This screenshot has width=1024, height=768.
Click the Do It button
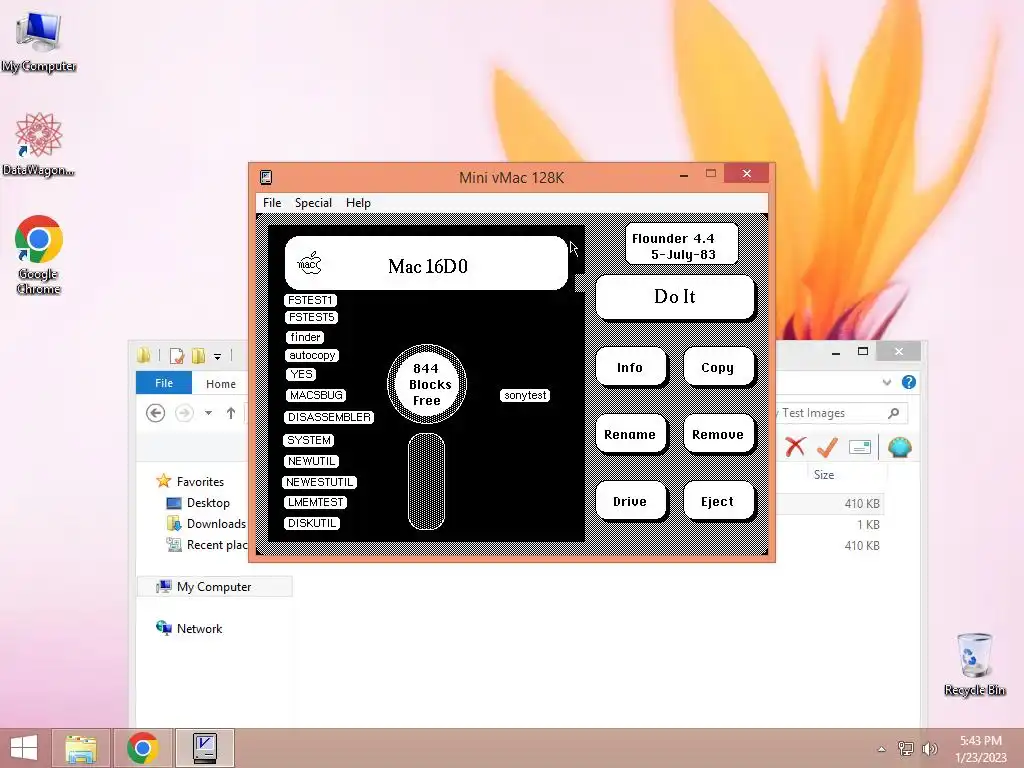pos(675,297)
